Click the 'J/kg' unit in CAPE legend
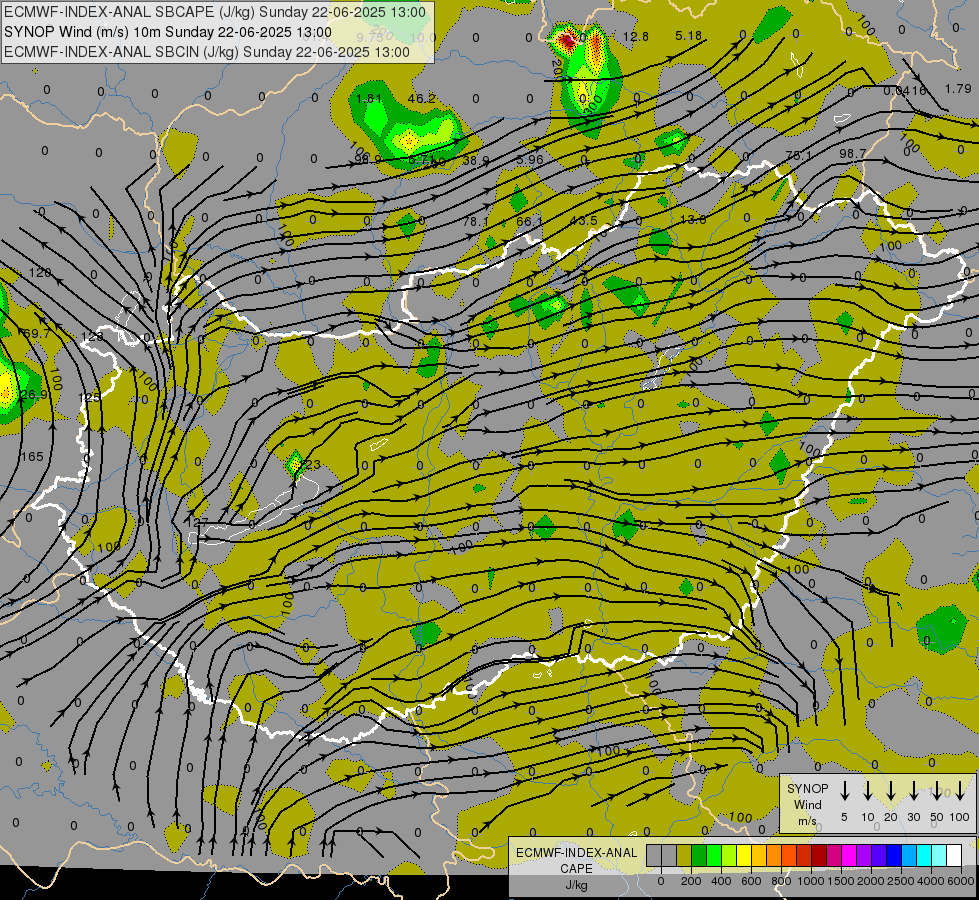The image size is (979, 900). [x=576, y=885]
